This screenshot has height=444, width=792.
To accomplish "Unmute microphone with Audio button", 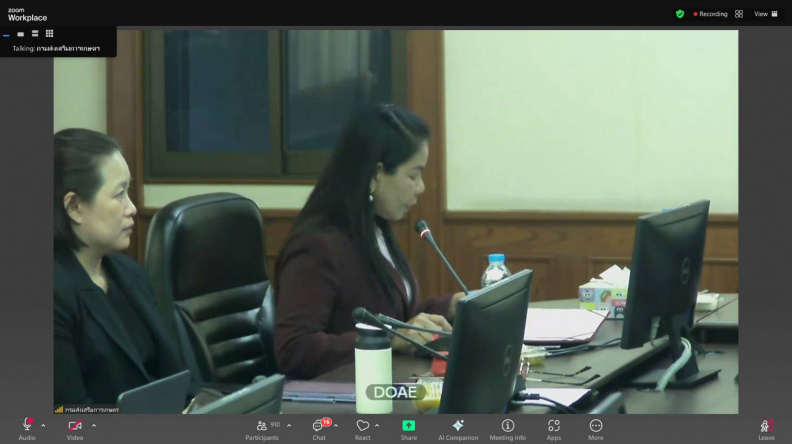I will (x=27, y=429).
